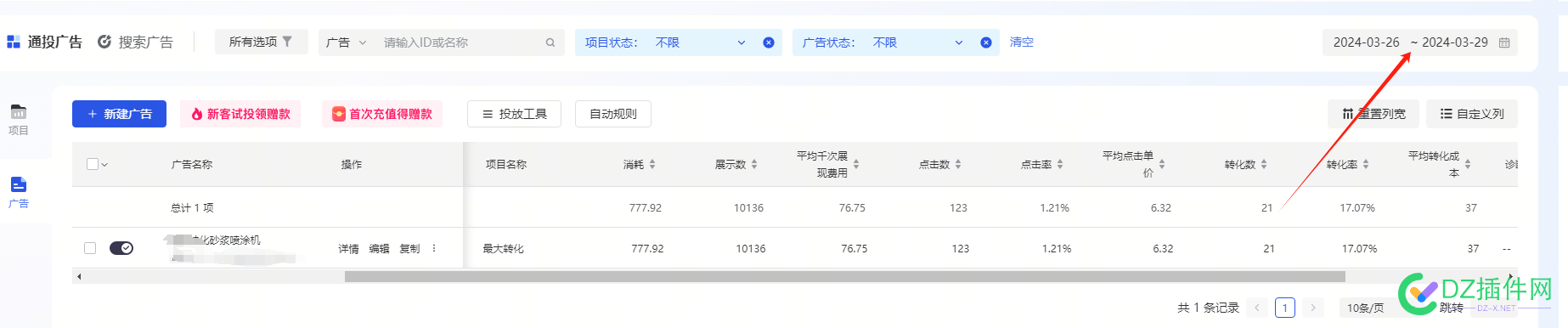
Task: Tick the select-all header checkbox
Action: point(93,164)
